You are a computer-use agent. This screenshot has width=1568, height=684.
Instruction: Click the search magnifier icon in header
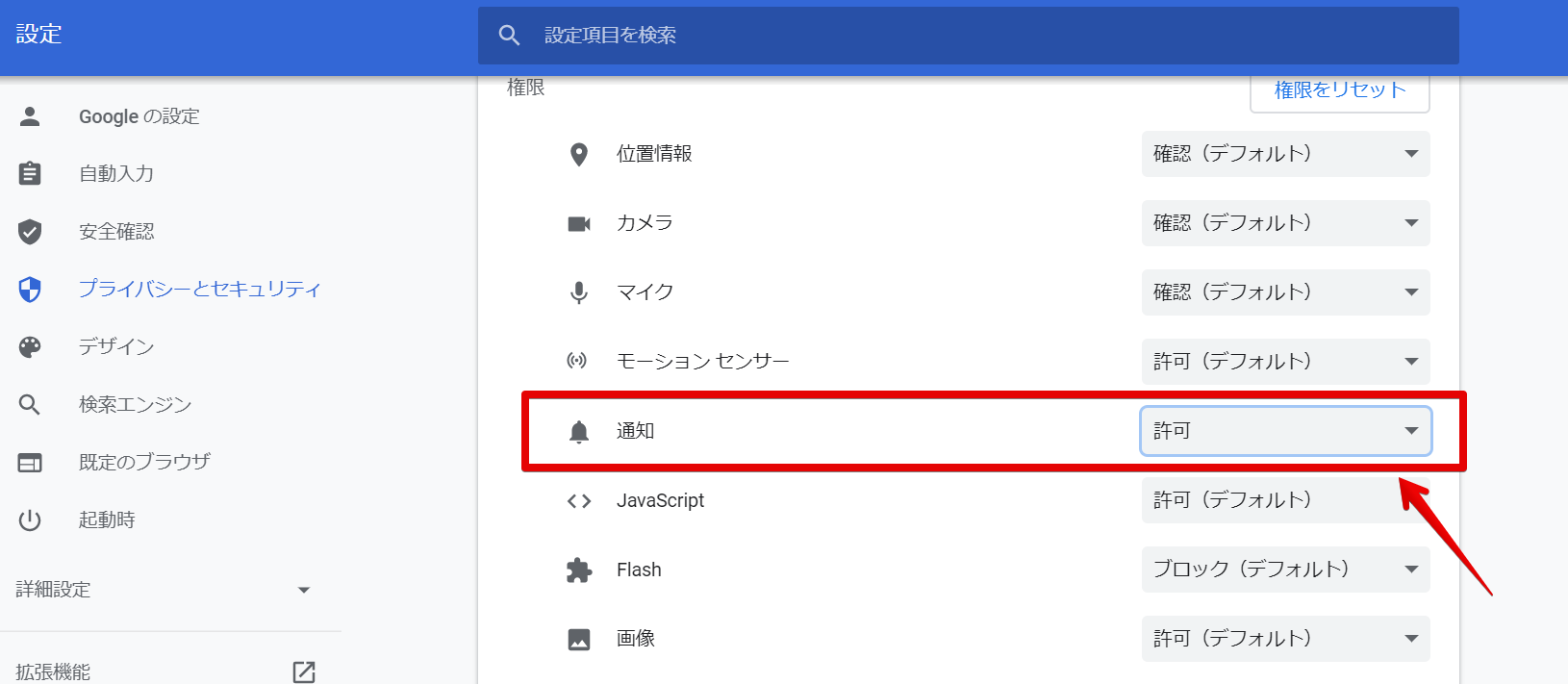tap(509, 36)
